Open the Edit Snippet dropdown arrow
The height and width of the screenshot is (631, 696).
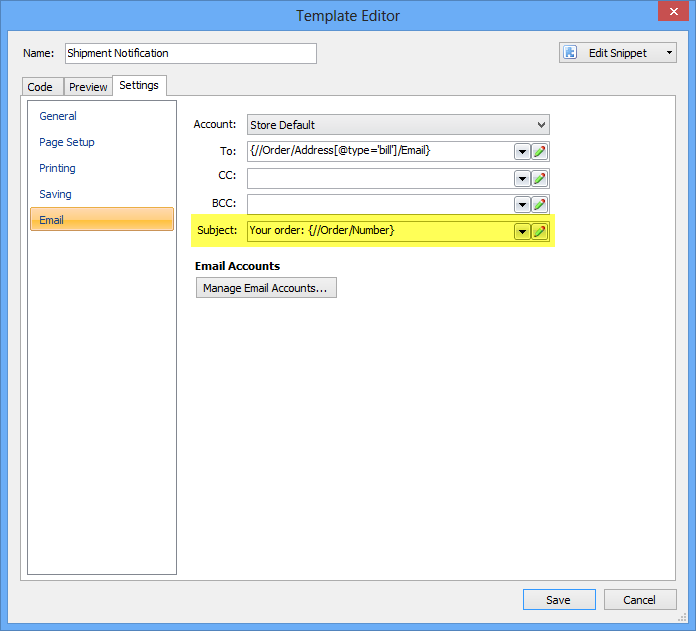tap(667, 53)
